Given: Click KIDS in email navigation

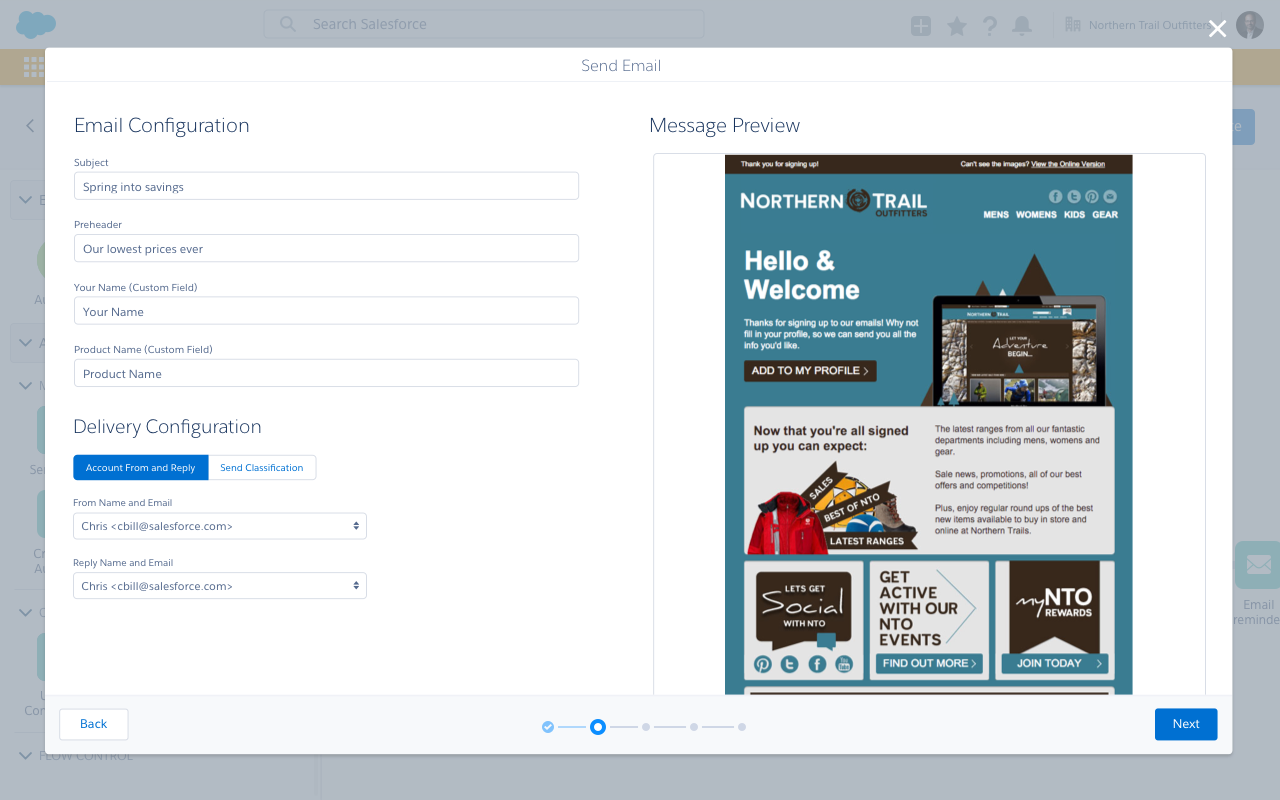Looking at the screenshot, I should (1074, 215).
